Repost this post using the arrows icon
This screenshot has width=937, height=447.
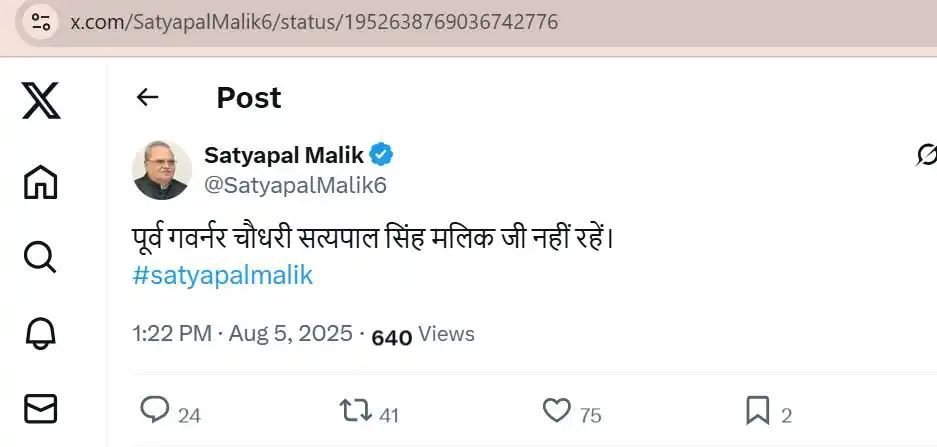pyautogui.click(x=354, y=411)
